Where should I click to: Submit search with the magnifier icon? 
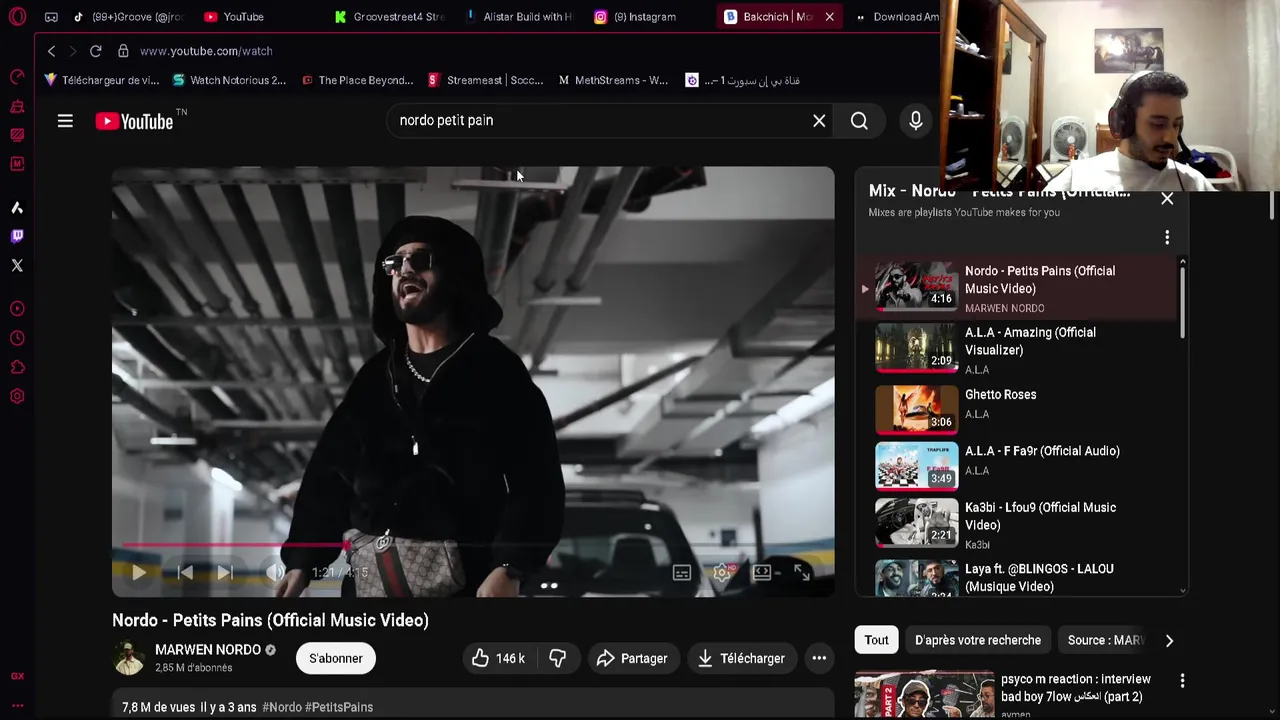pyautogui.click(x=859, y=121)
